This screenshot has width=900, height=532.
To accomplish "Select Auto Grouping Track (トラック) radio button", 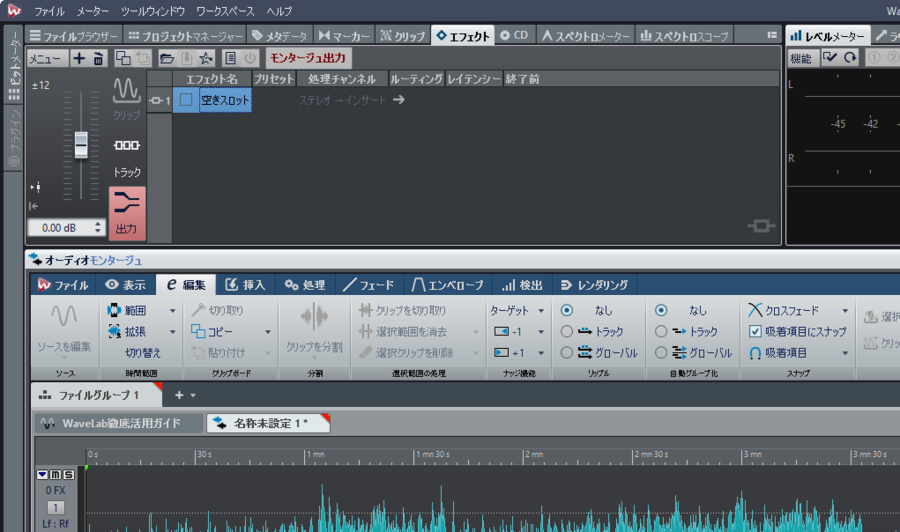I will pos(661,332).
